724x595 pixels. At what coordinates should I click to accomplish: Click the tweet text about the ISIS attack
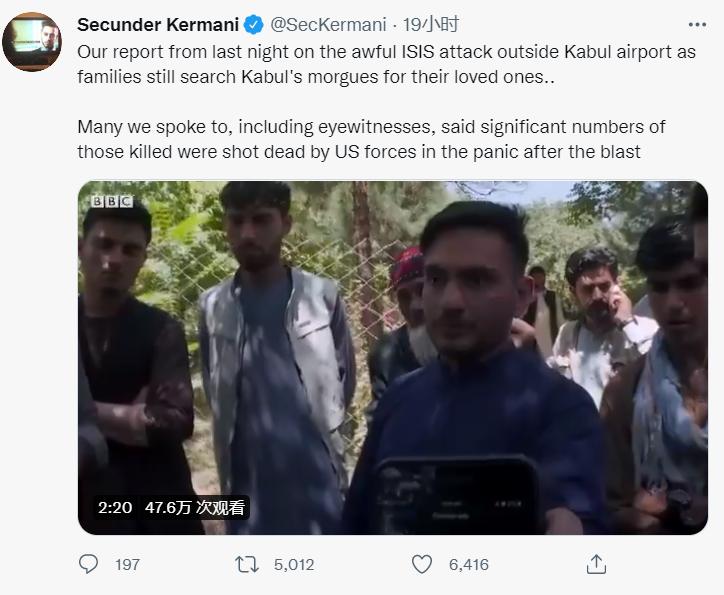pyautogui.click(x=386, y=63)
